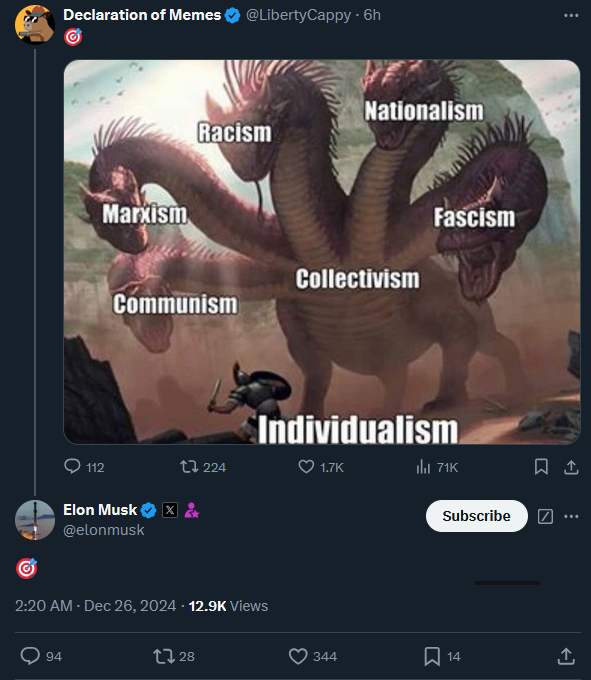The width and height of the screenshot is (591, 680).
Task: Open more options menu on Elon's post
Action: coord(571,516)
